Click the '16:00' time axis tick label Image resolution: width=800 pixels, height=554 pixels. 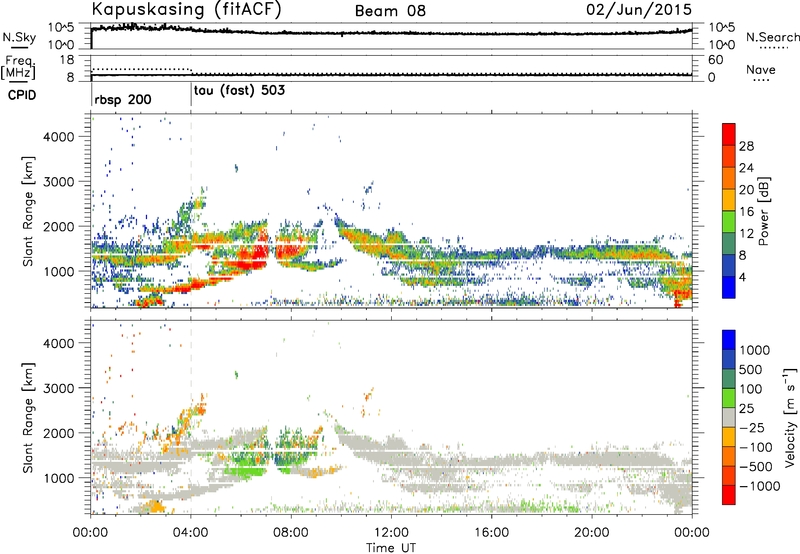point(491,533)
